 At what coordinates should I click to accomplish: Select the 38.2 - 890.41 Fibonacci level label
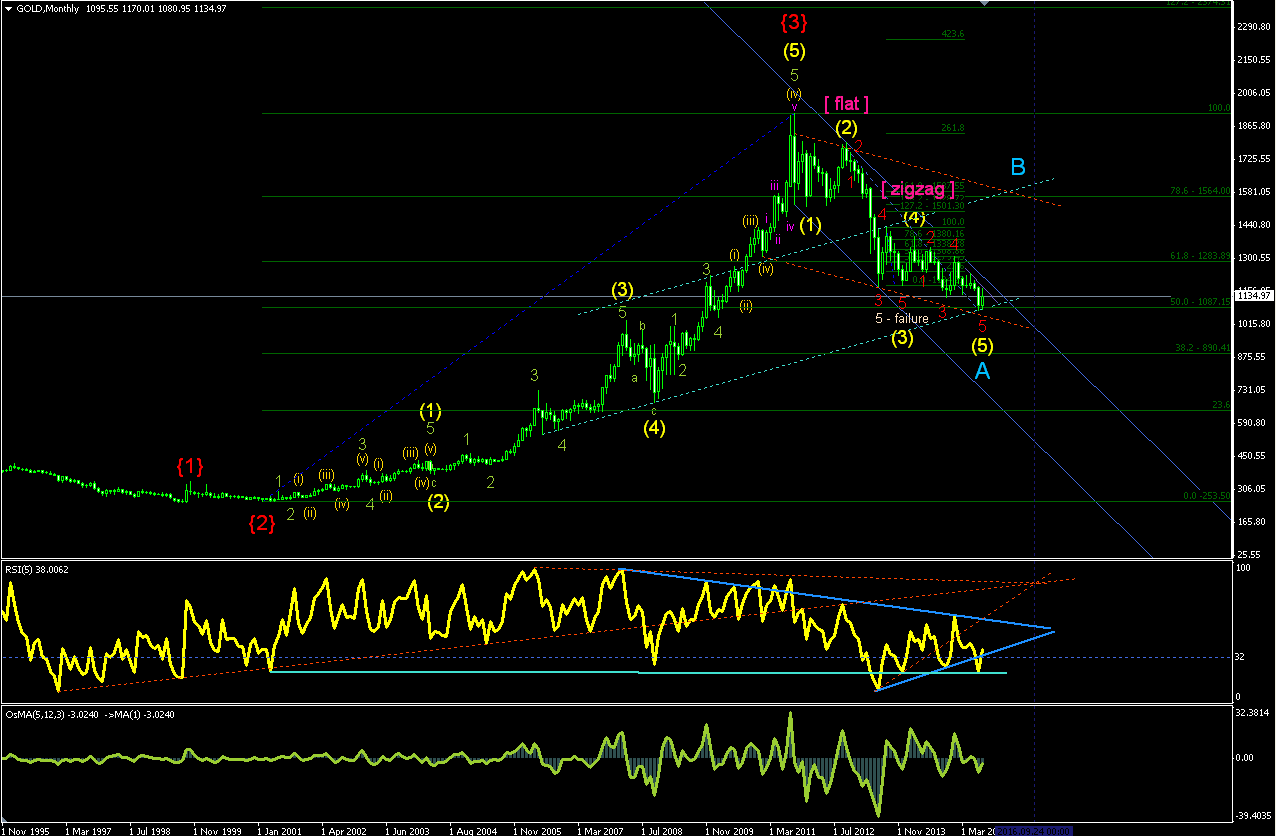[x=1201, y=348]
